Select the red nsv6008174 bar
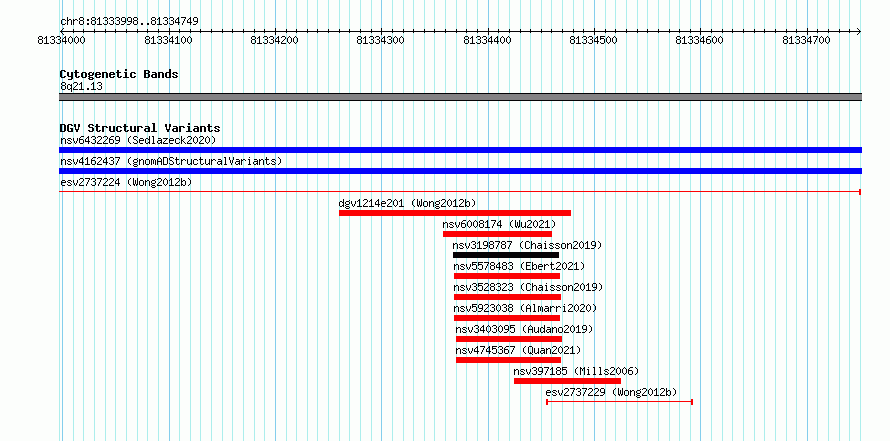 coord(497,234)
